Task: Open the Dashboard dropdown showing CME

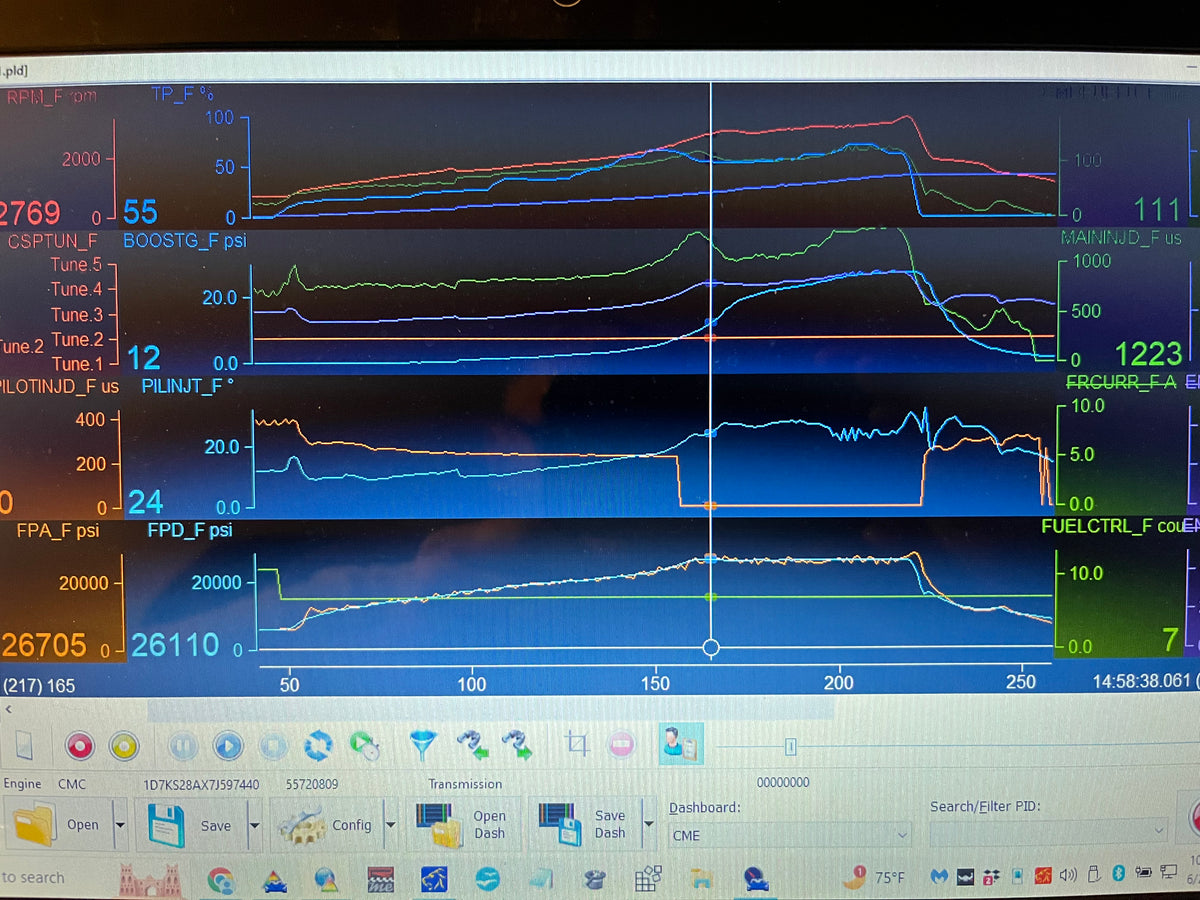Action: [790, 834]
